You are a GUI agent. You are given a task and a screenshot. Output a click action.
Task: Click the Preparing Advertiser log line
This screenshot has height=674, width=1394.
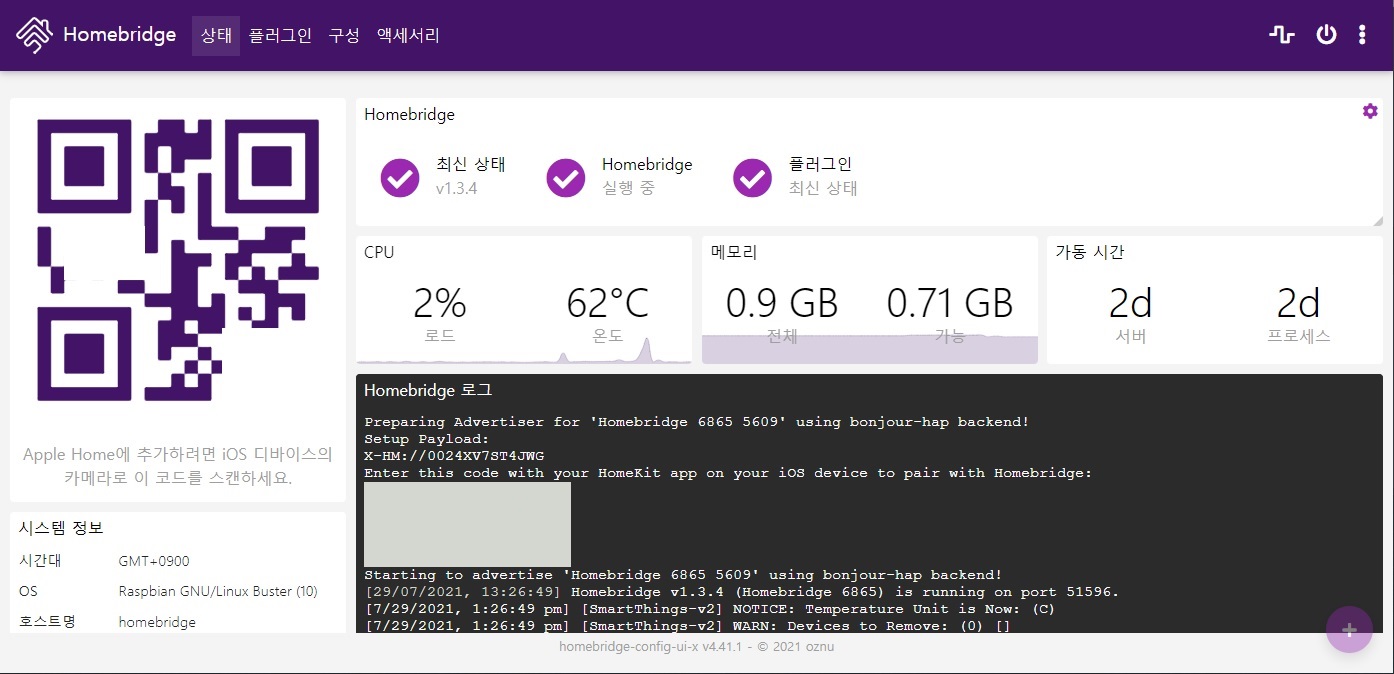coord(696,422)
